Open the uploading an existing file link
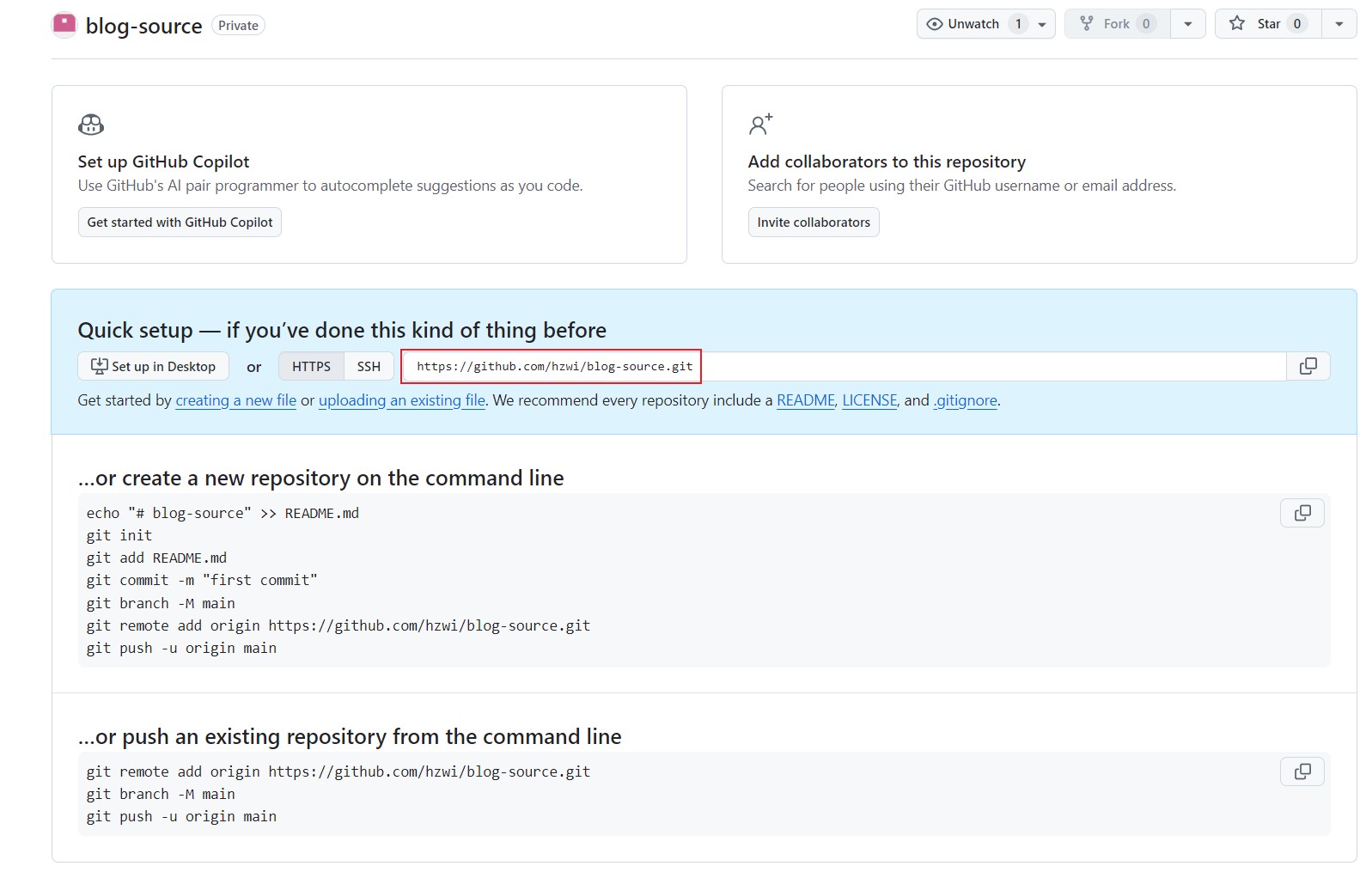 pyautogui.click(x=401, y=400)
